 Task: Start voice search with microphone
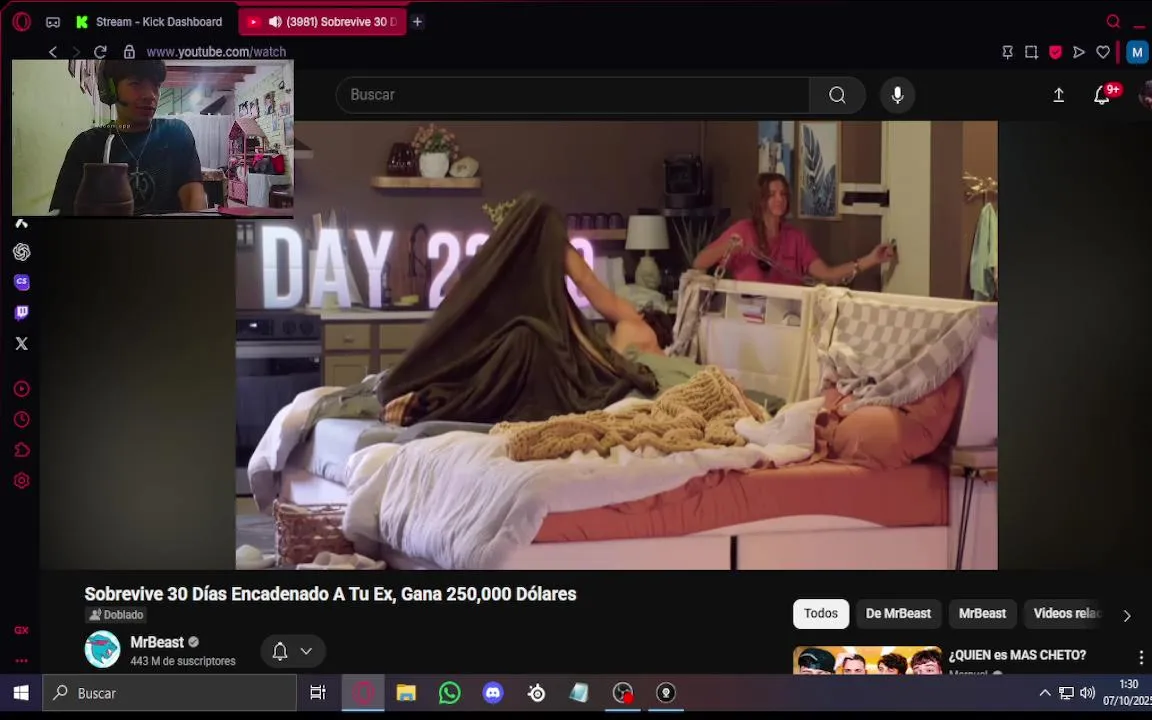tap(897, 95)
